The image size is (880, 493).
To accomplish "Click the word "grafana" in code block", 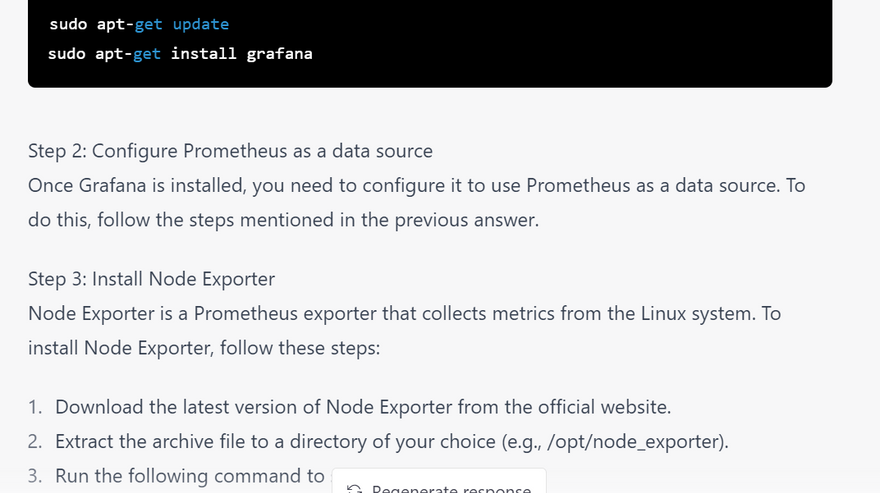I will click(x=279, y=53).
